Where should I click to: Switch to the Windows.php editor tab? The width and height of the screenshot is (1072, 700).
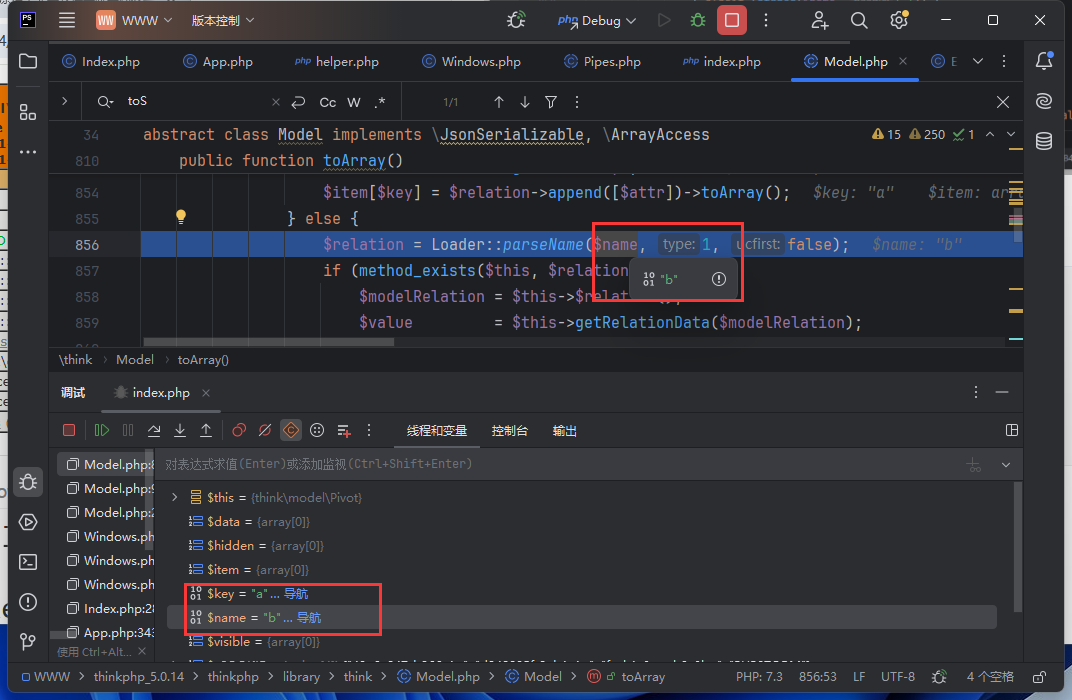point(481,61)
